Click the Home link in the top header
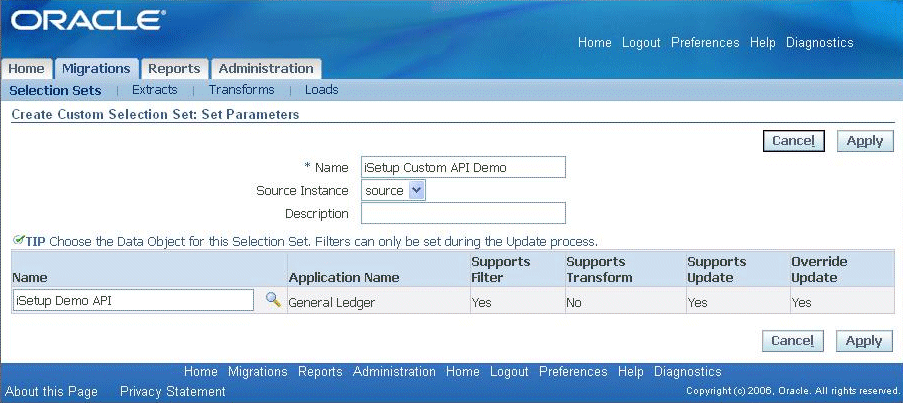This screenshot has width=903, height=403. [595, 43]
